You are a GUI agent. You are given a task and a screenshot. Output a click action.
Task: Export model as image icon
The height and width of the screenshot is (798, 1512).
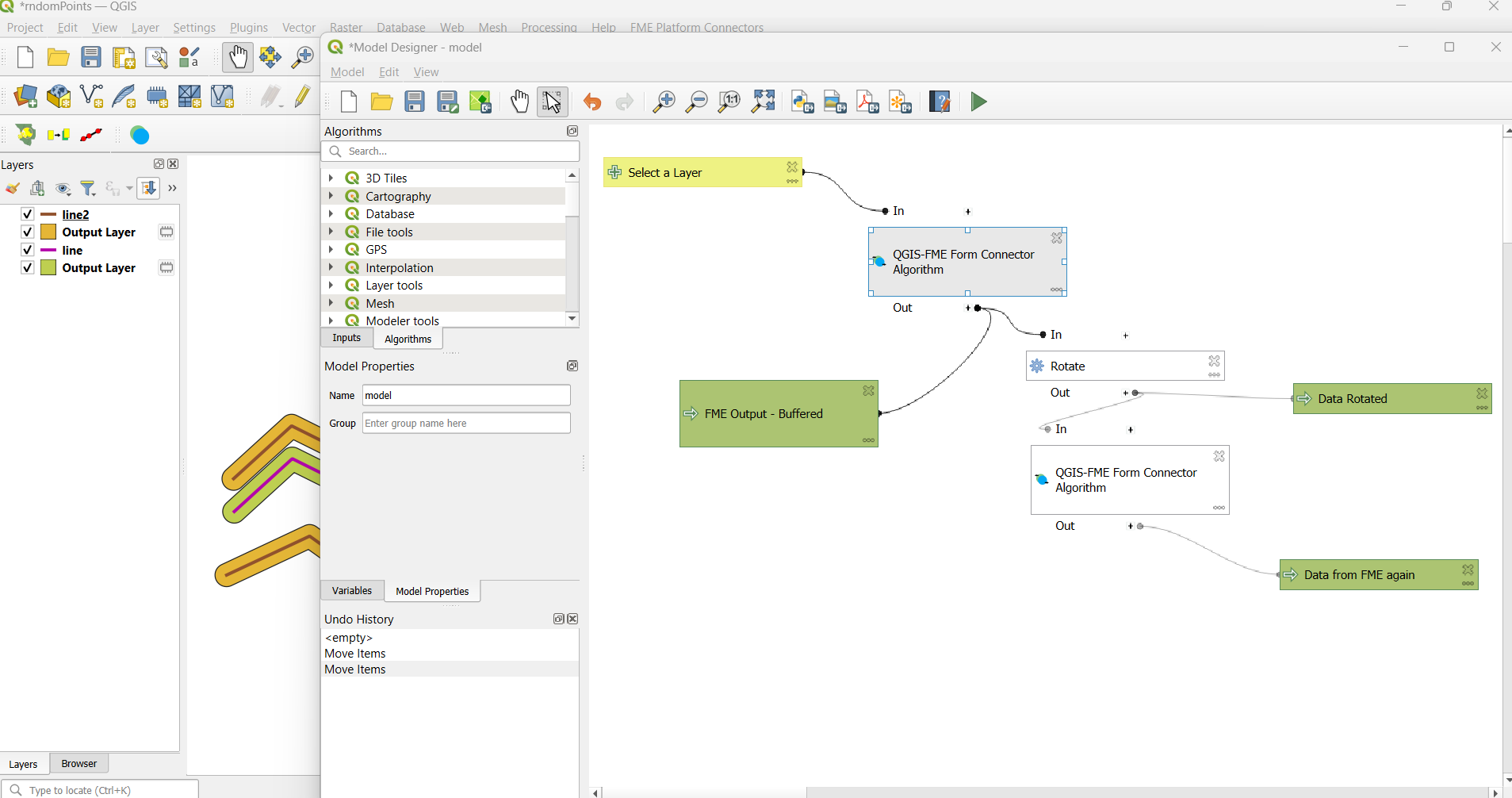[x=835, y=102]
